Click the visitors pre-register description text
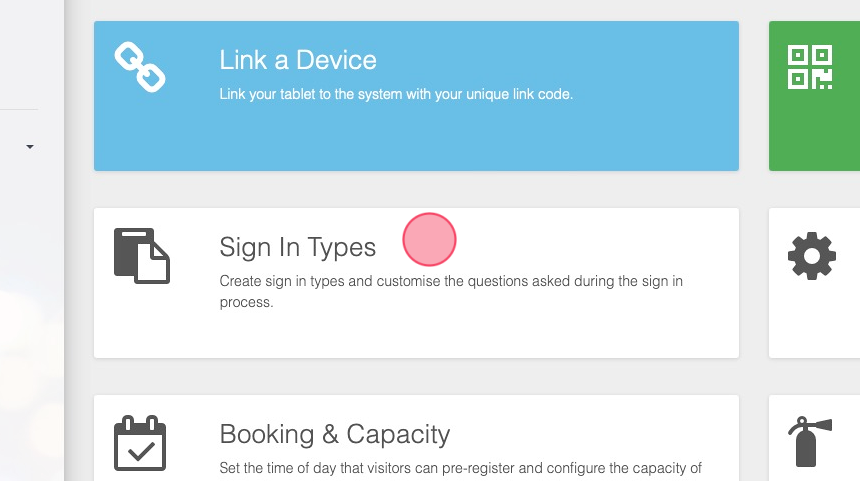The height and width of the screenshot is (481, 860). [x=460, y=469]
